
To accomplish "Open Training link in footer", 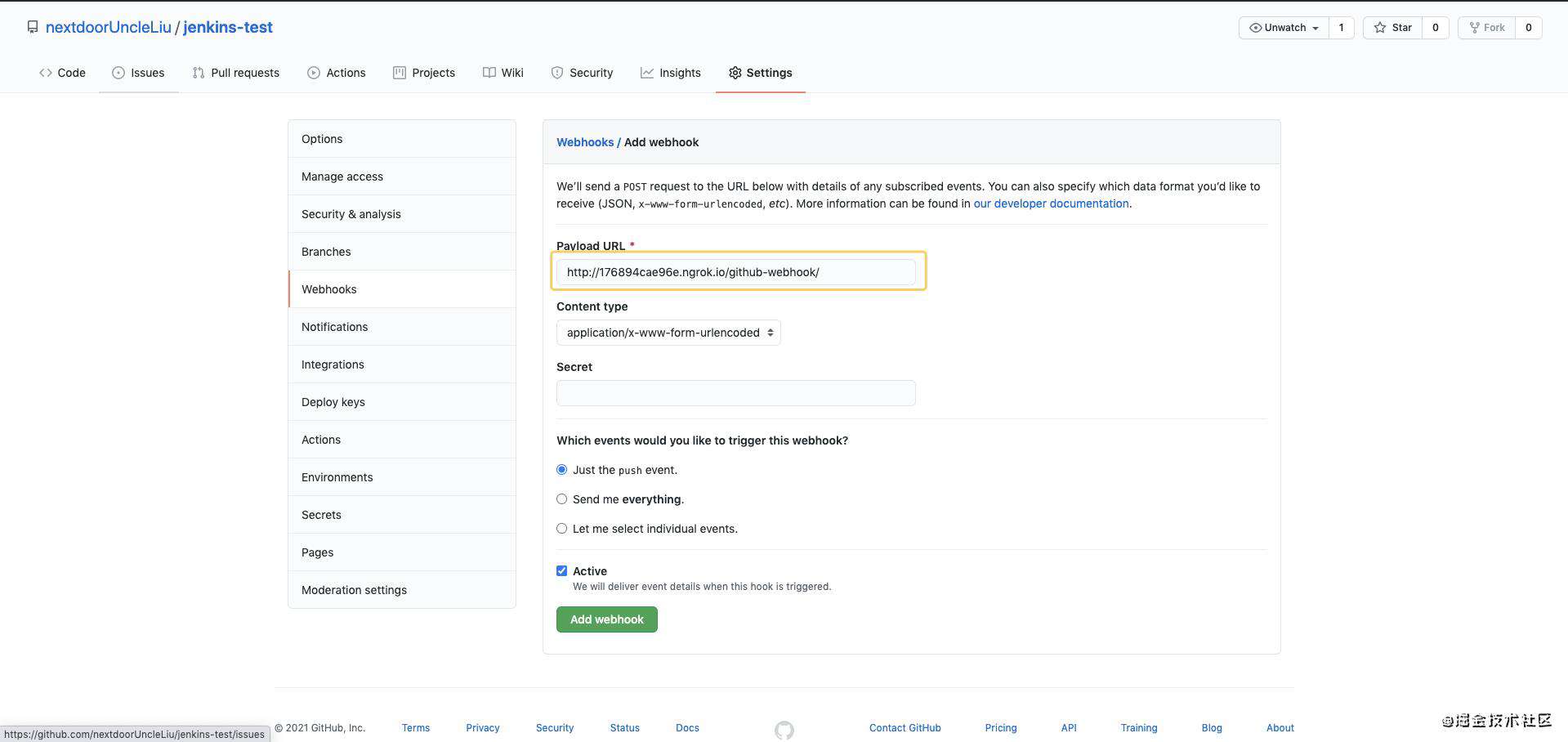I will click(1139, 728).
